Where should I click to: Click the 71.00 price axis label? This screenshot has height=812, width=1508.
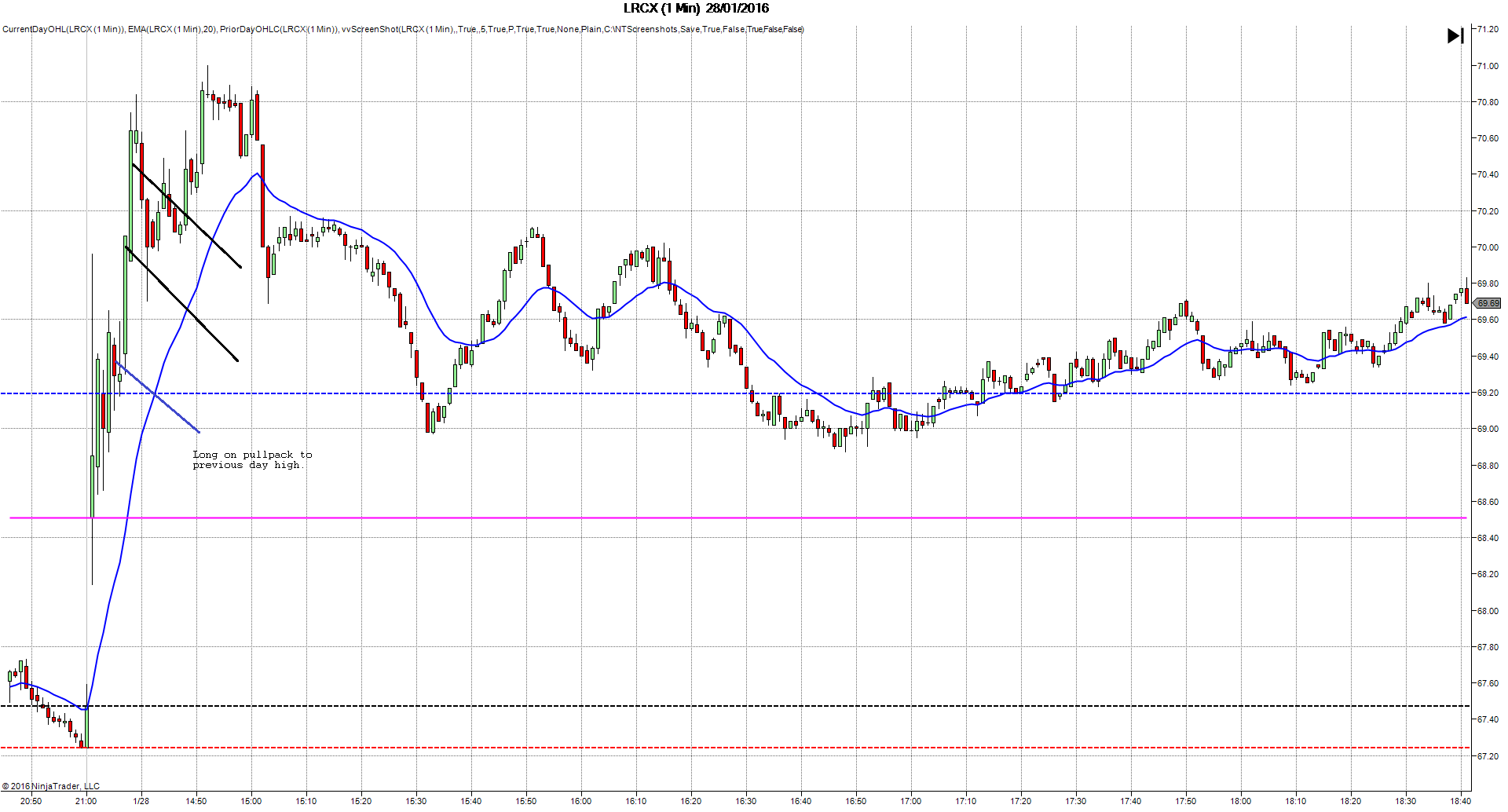tap(1488, 66)
